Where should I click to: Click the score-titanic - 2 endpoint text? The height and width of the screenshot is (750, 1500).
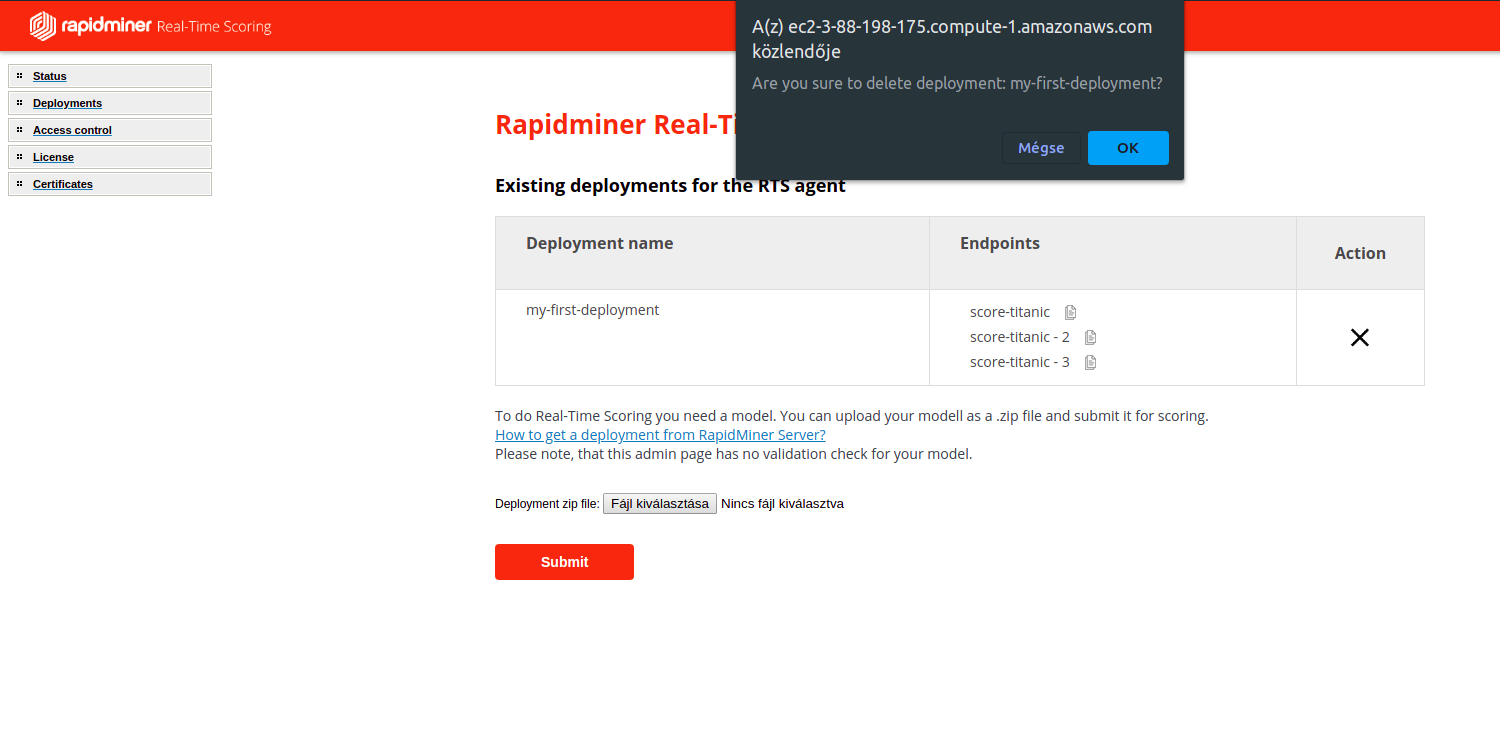click(1019, 337)
